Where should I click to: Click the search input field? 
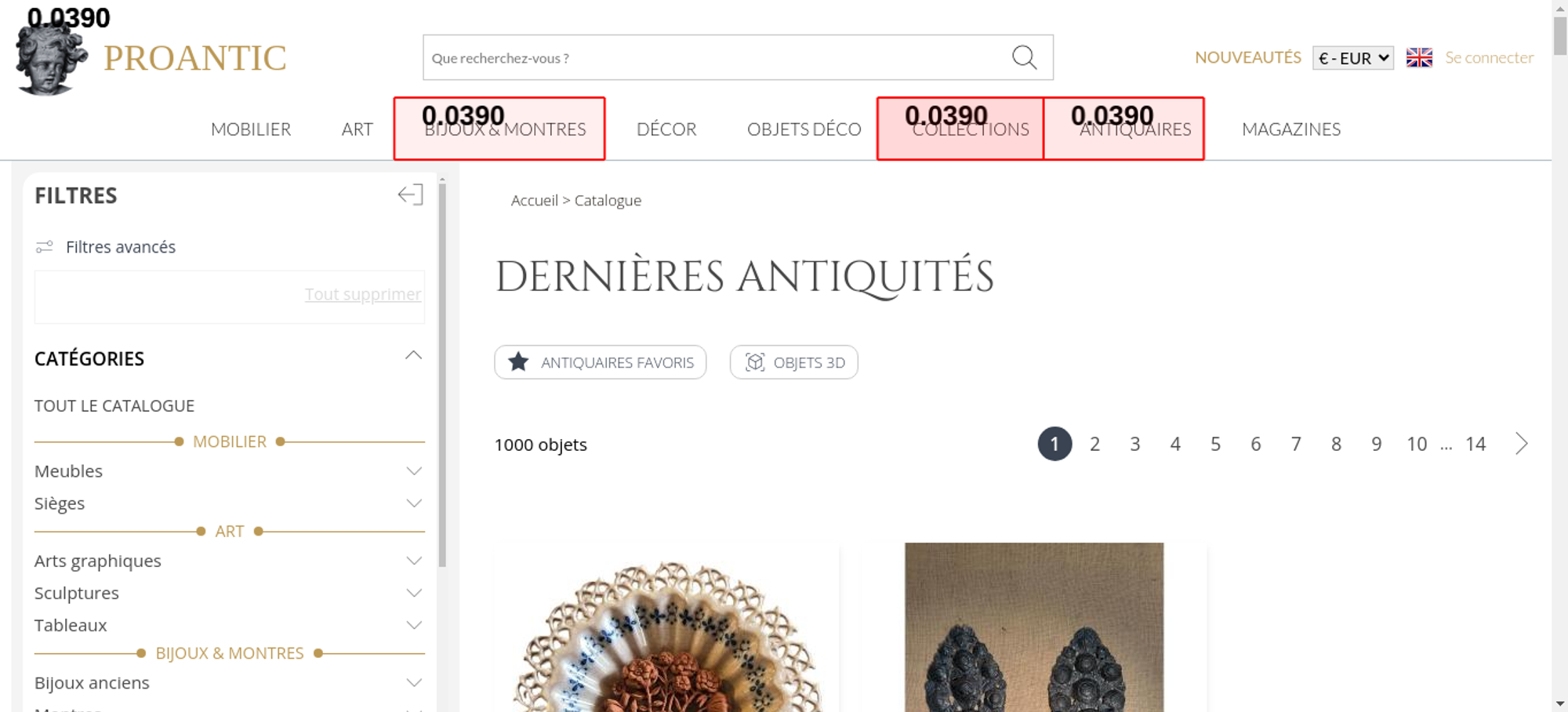pos(713,58)
